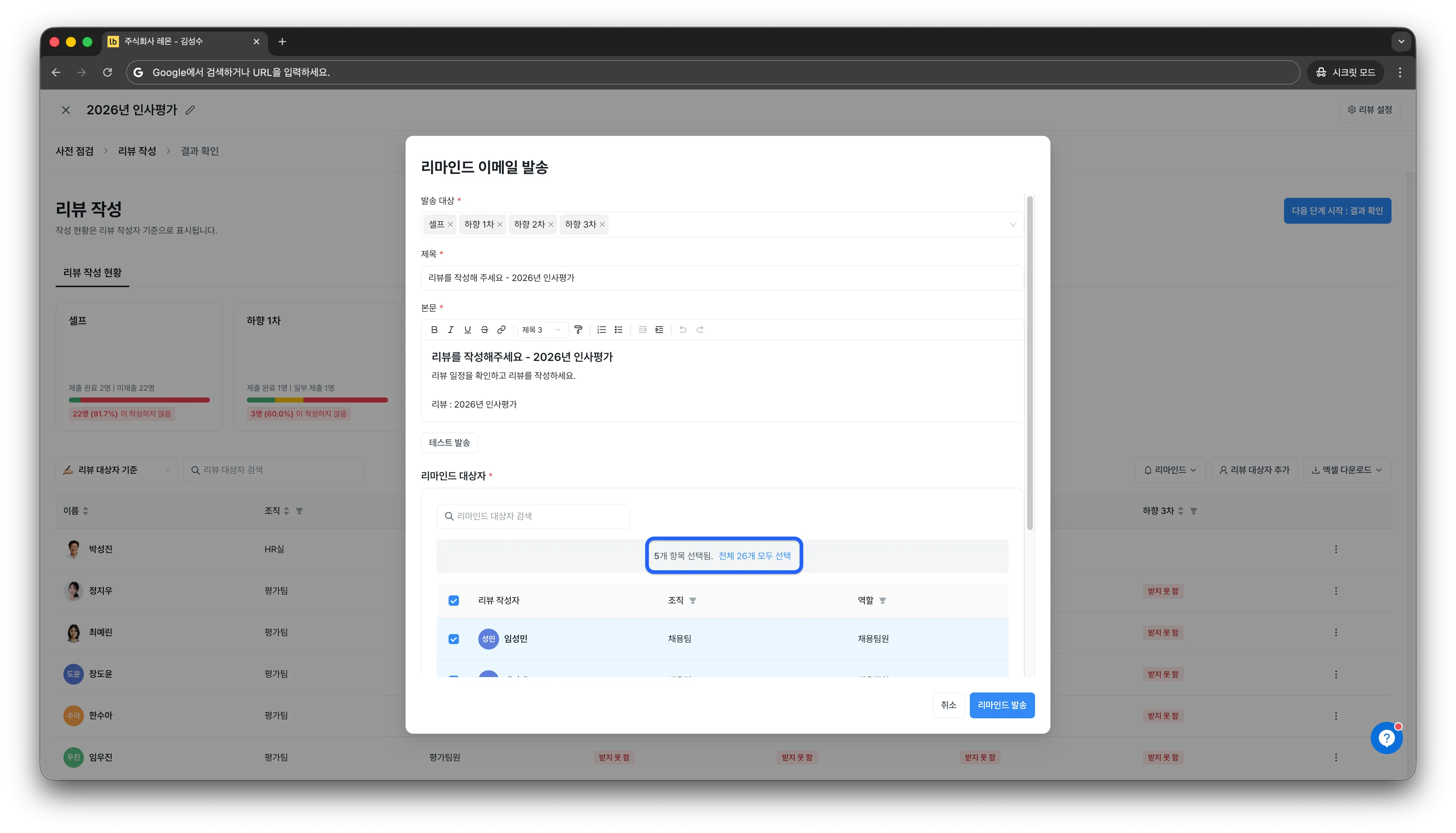Viewport: 1456px width, 833px height.
Task: Go to the 사전 점검 step
Action: (75, 151)
